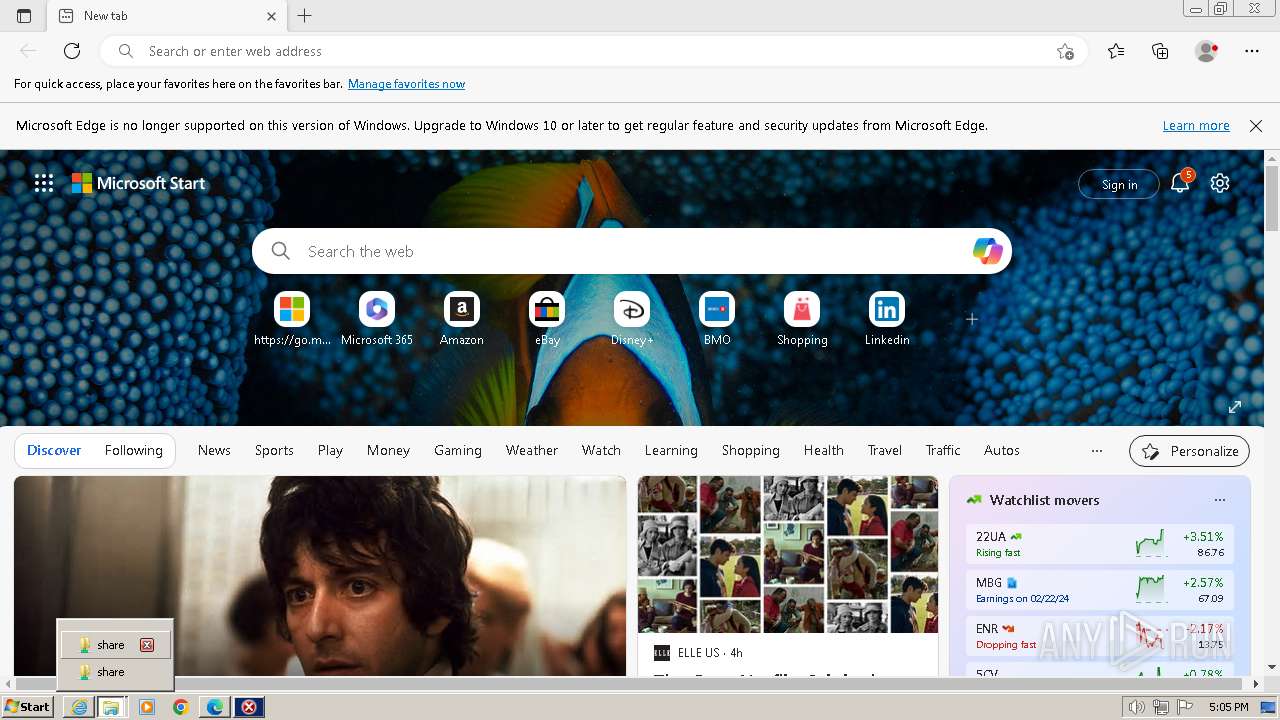Screen dimensions: 1280x720
Task: Refresh the page with reload icon
Action: point(72,51)
